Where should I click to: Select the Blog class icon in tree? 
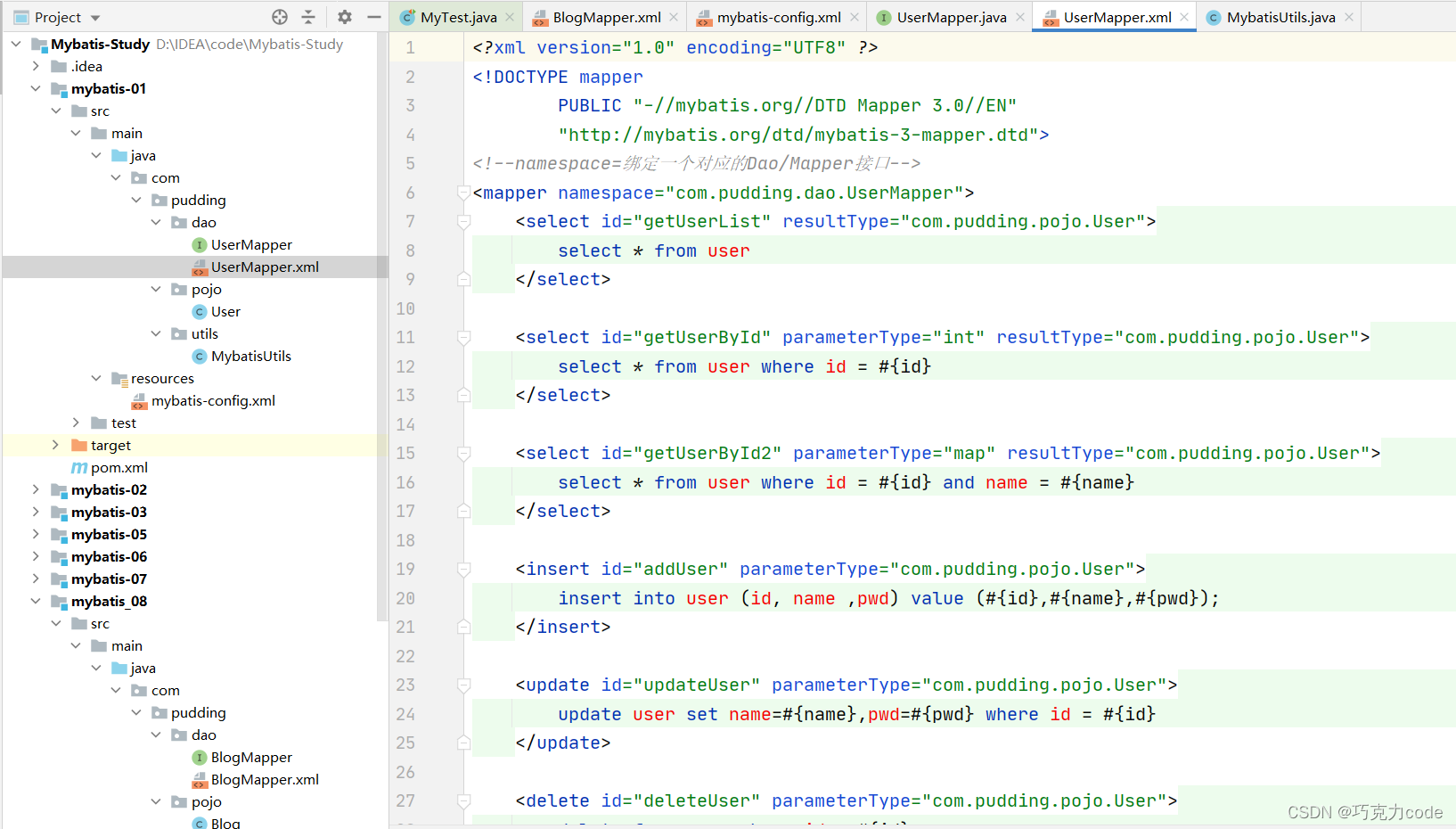[200, 824]
